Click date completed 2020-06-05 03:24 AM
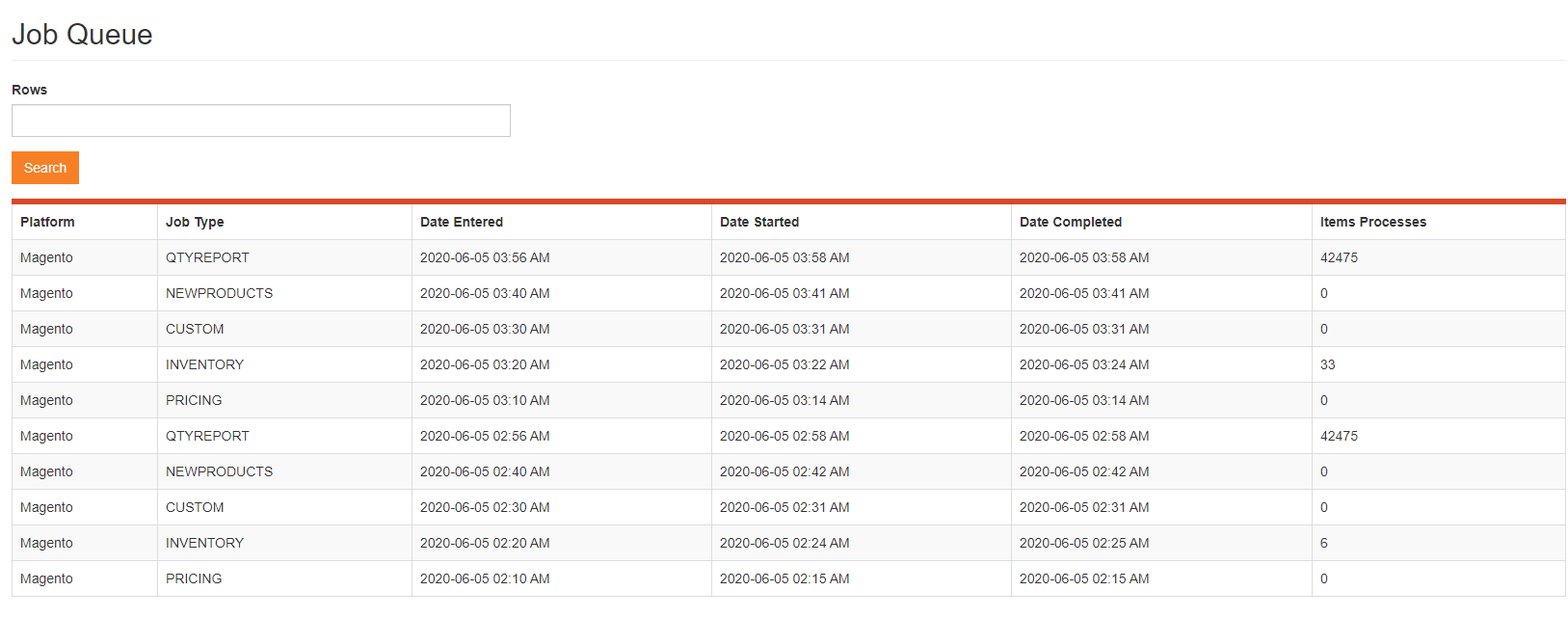1568x618 pixels. [x=1084, y=364]
